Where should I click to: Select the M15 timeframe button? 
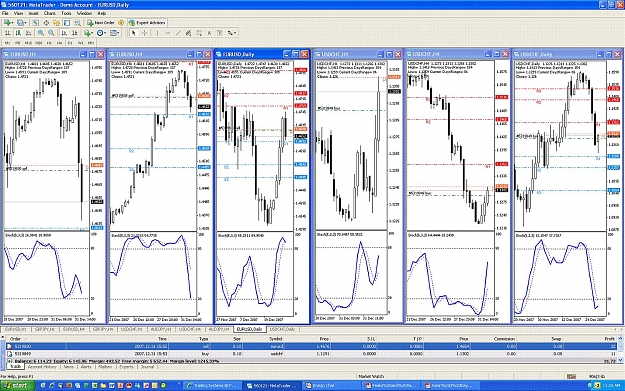pyautogui.click(x=28, y=43)
